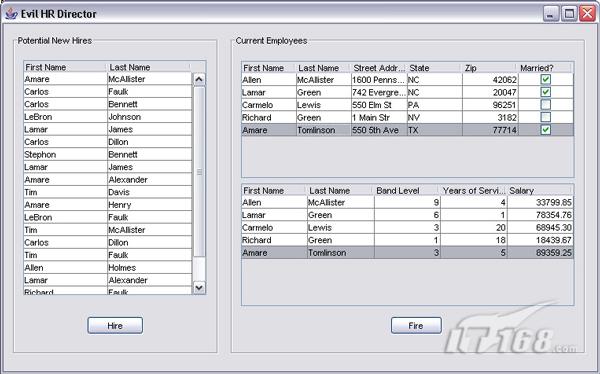Click the '550 5th Ave' address cell
This screenshot has width=600, height=374.
(x=379, y=130)
